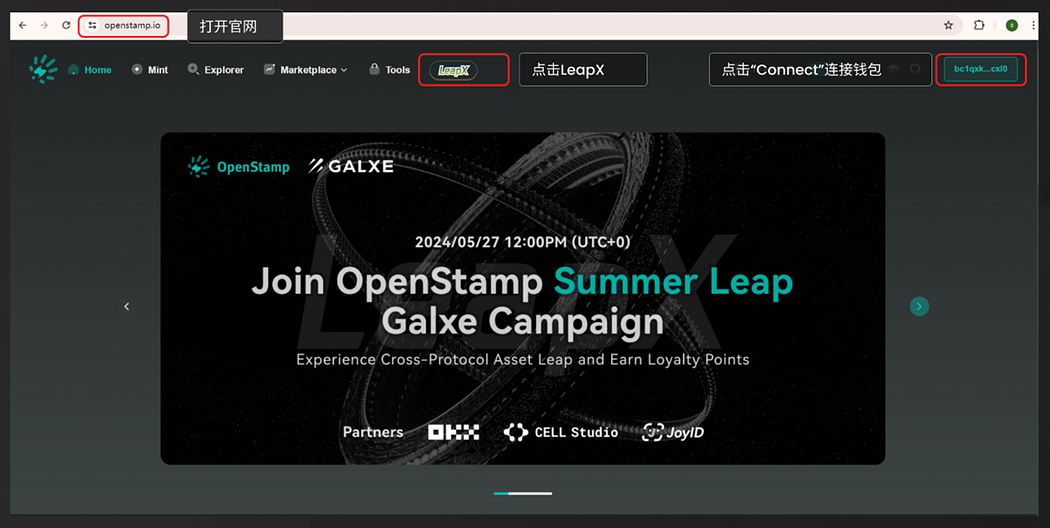
Task: Open the Chrome profile avatar
Action: [1012, 25]
